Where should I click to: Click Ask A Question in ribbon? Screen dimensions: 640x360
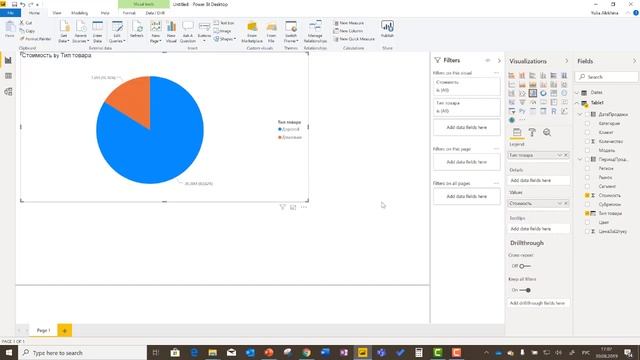click(x=188, y=32)
